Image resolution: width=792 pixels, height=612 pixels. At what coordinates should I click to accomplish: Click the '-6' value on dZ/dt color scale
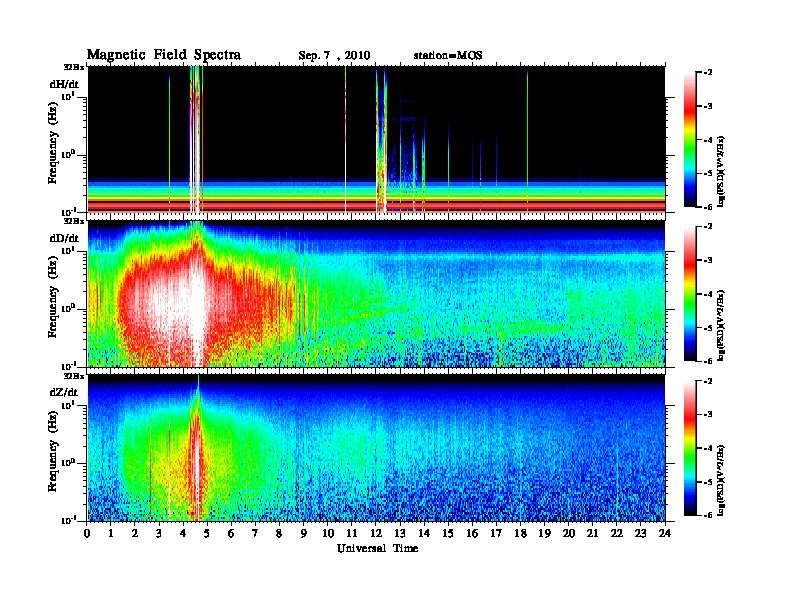(x=708, y=515)
